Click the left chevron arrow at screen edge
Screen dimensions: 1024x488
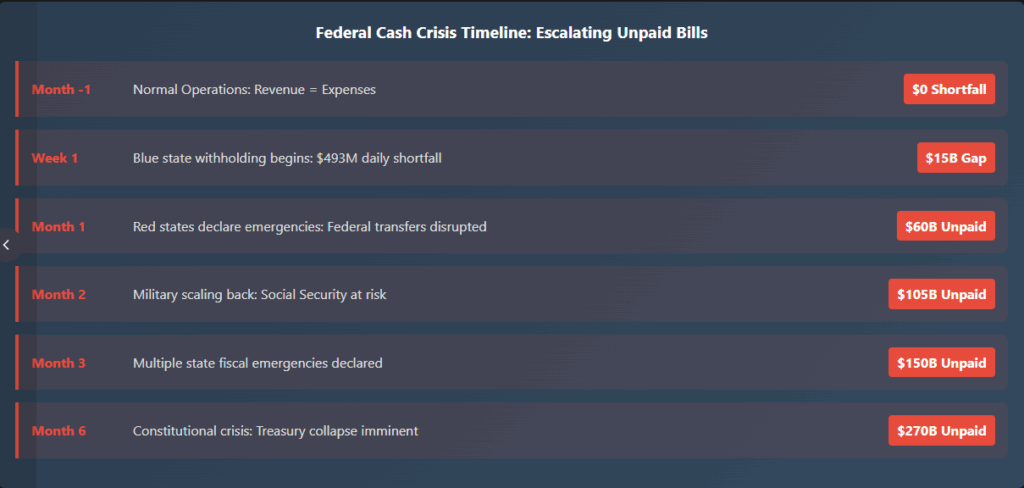[7, 245]
